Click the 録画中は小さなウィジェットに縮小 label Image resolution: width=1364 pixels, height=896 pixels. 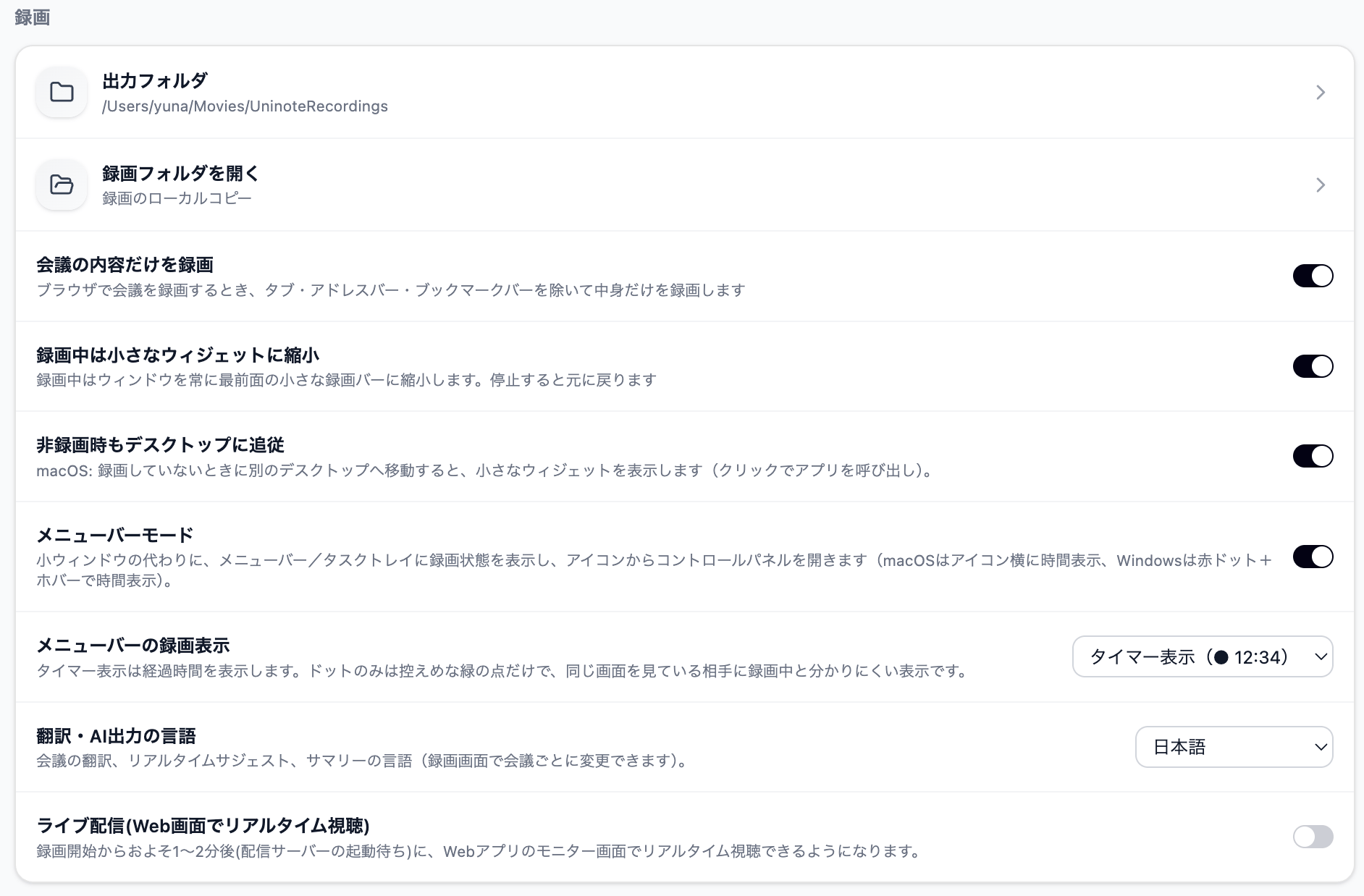coord(178,355)
